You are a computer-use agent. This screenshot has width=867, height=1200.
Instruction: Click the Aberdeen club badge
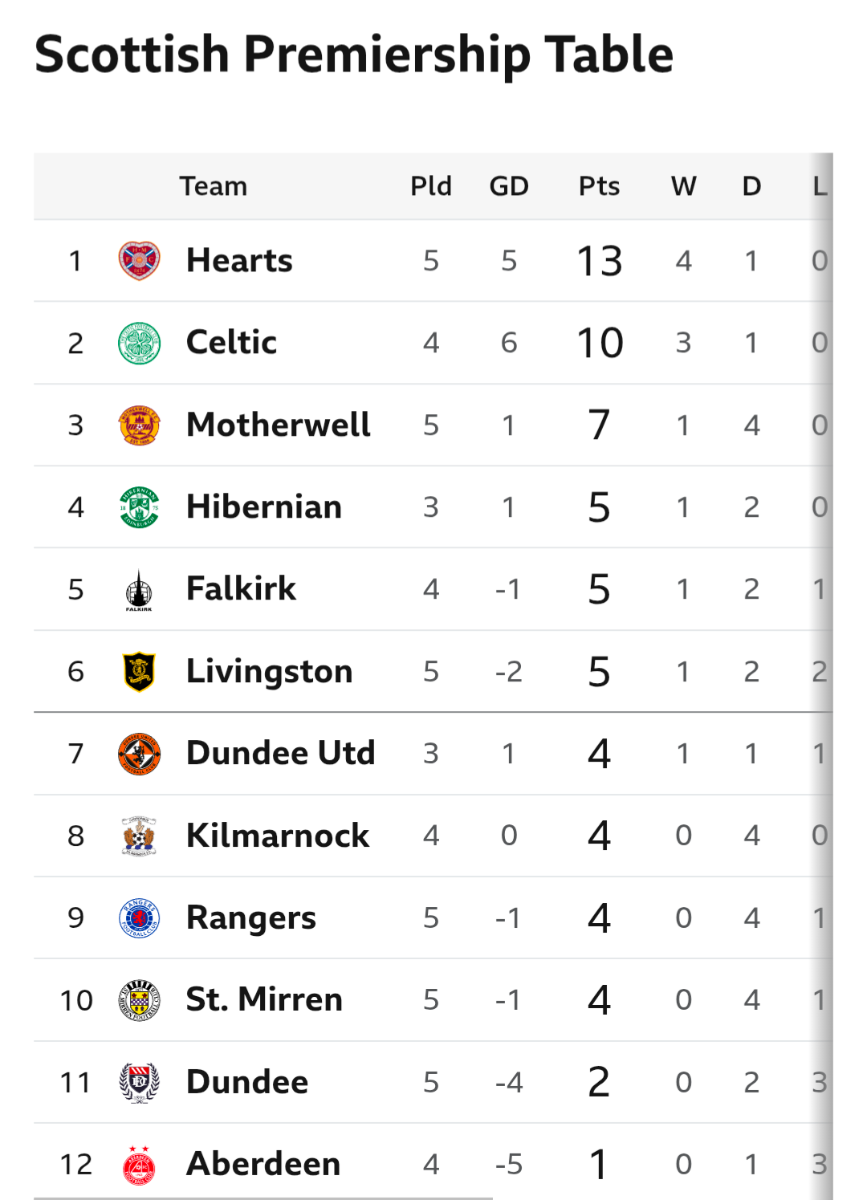click(x=139, y=1164)
